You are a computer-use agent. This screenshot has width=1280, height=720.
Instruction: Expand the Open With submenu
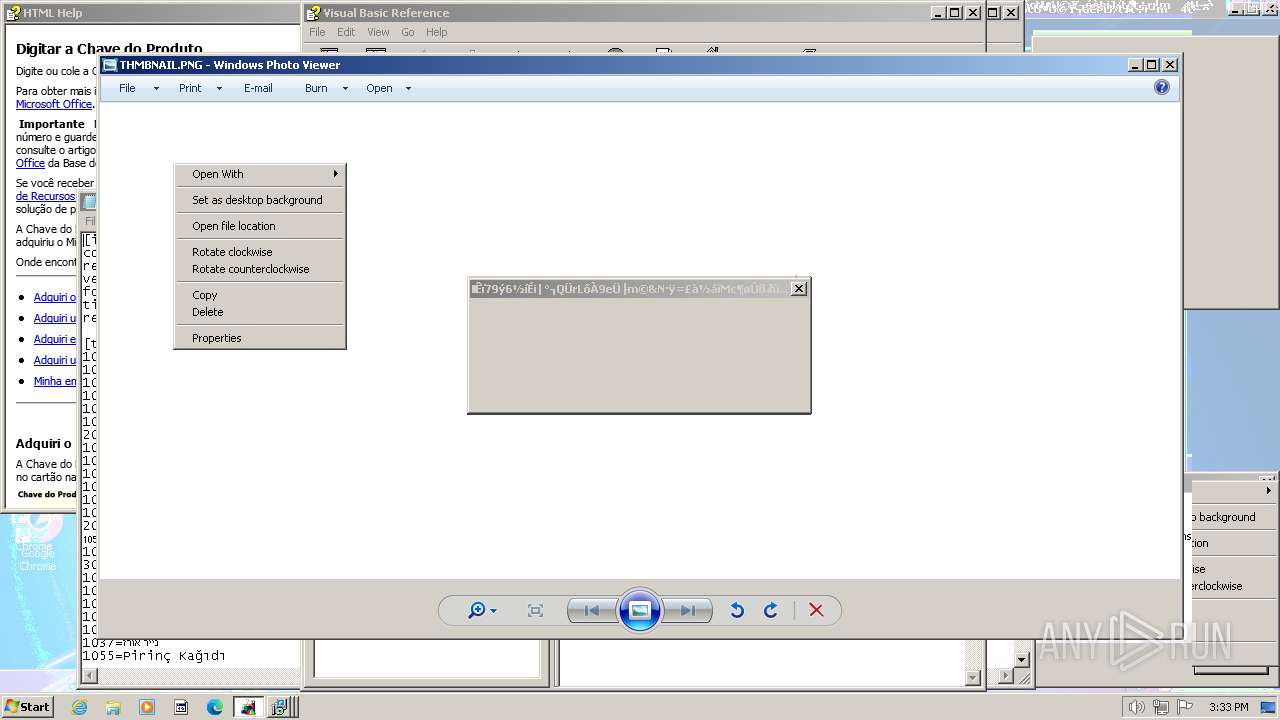[260, 174]
